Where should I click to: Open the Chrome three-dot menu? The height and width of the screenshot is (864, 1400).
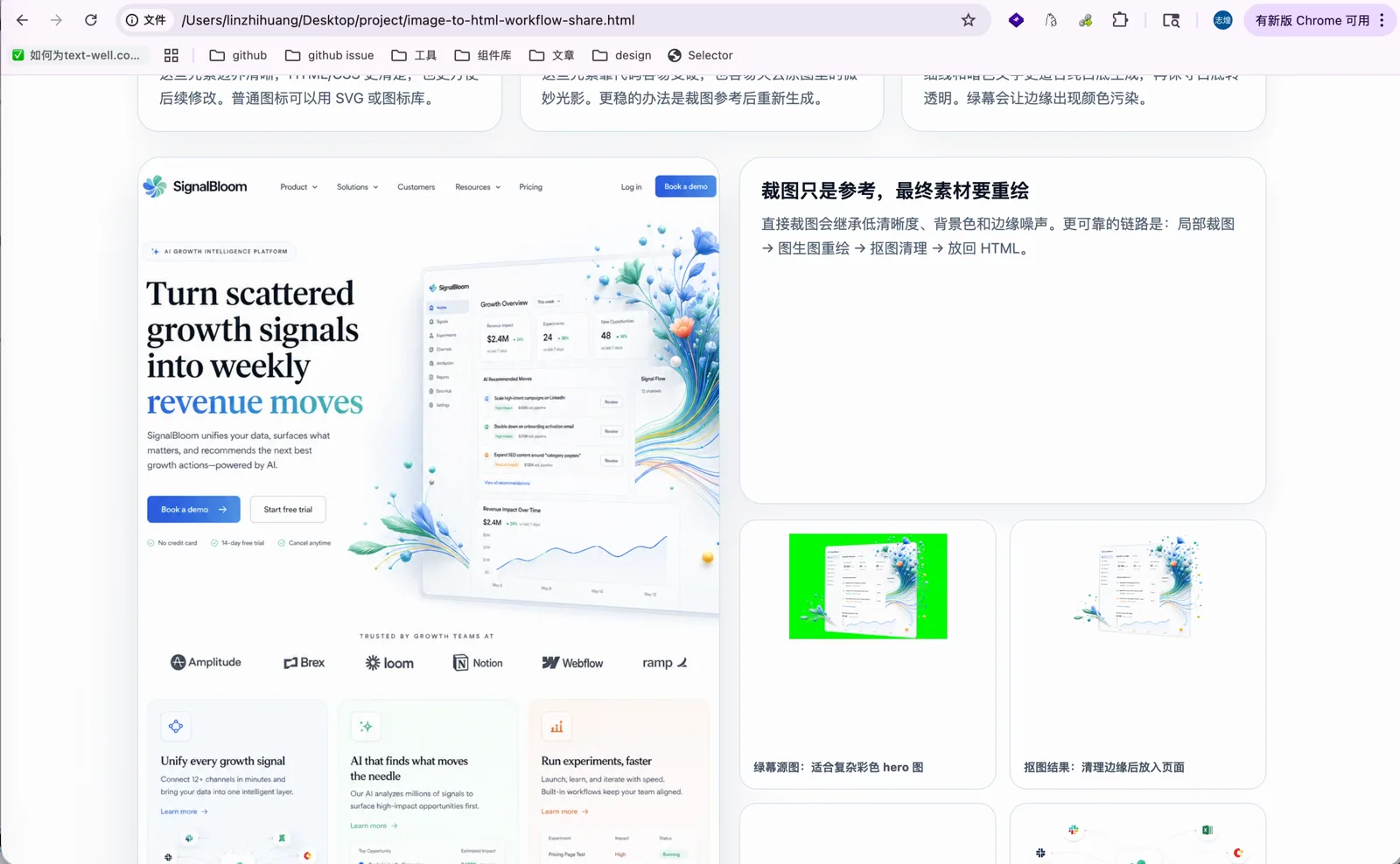tap(1382, 20)
